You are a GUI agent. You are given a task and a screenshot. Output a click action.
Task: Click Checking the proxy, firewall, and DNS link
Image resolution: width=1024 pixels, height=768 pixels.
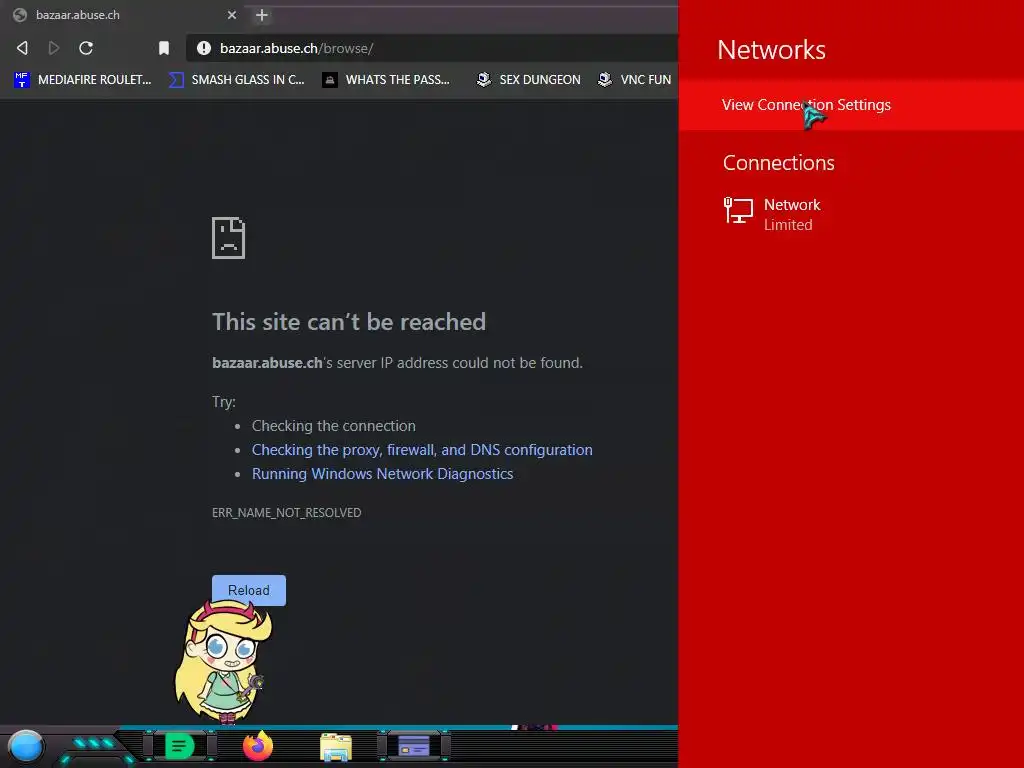422,450
